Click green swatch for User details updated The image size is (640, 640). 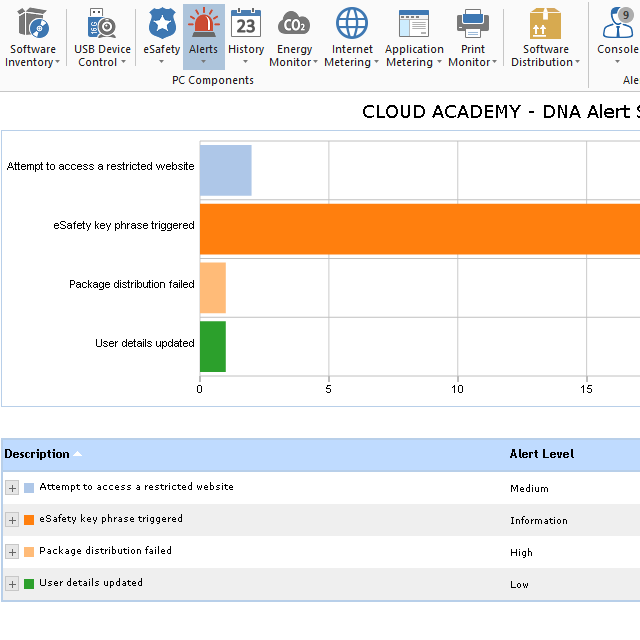[x=29, y=584]
